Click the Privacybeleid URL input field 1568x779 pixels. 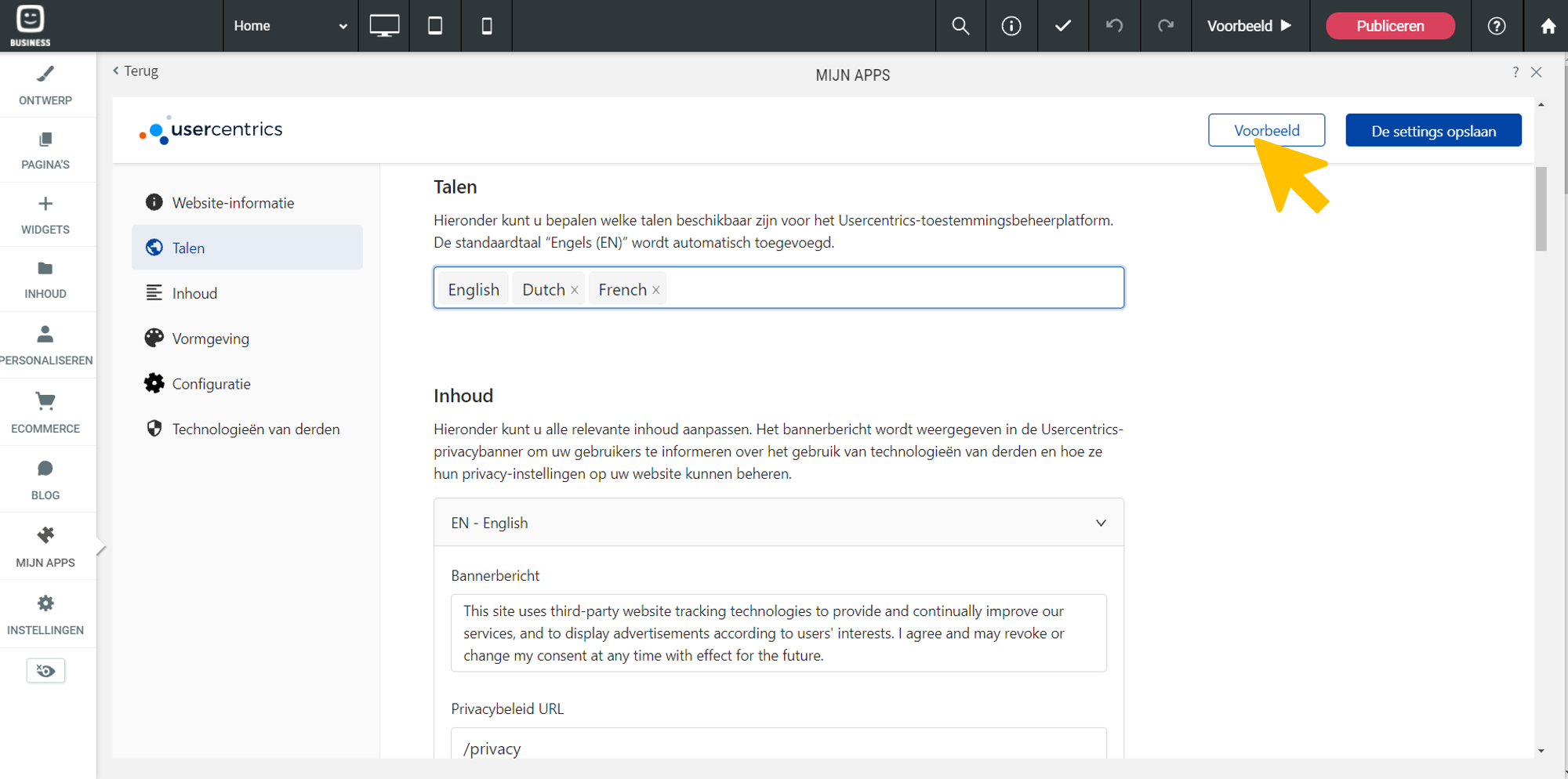(778, 748)
